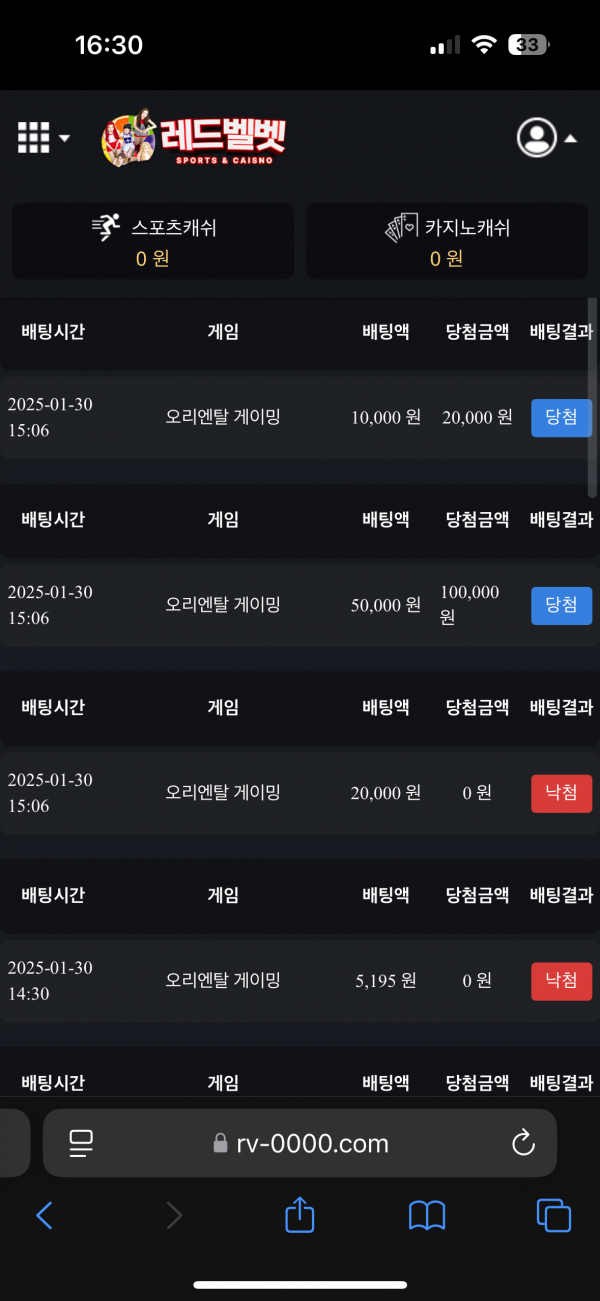Go back with Safari back arrow

44,1215
